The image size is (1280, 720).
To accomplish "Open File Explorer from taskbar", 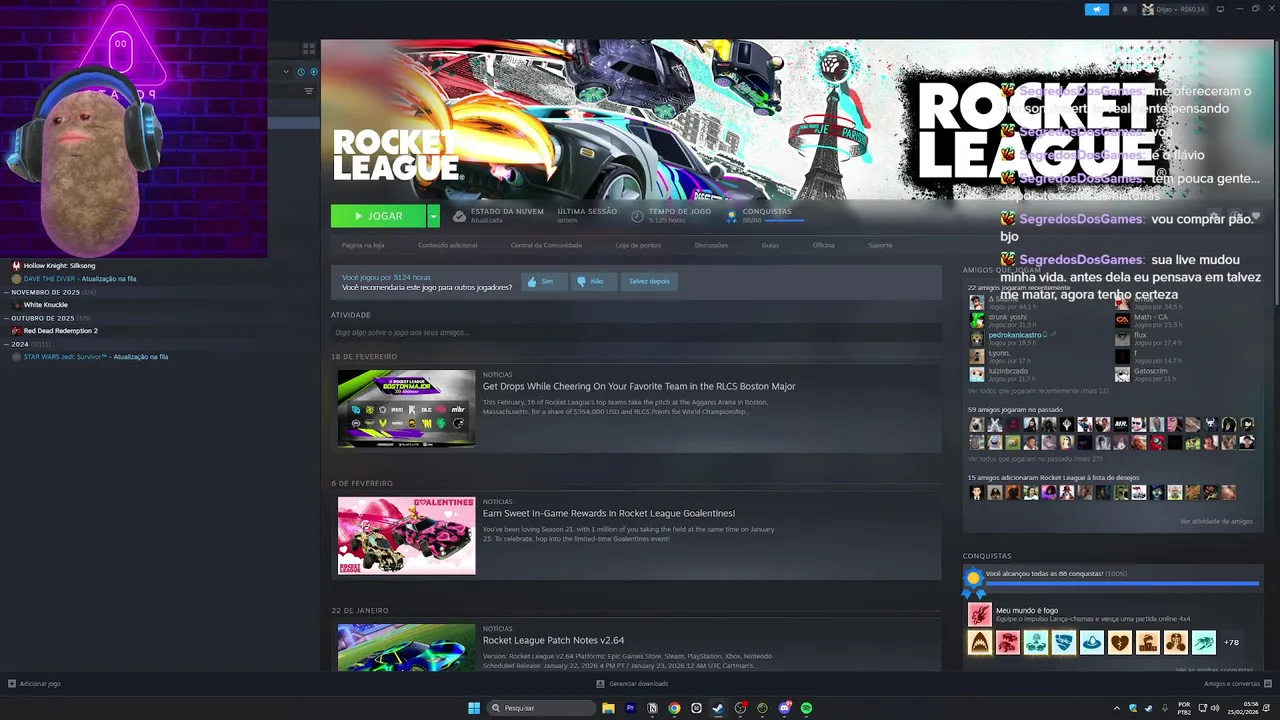I will coord(608,708).
